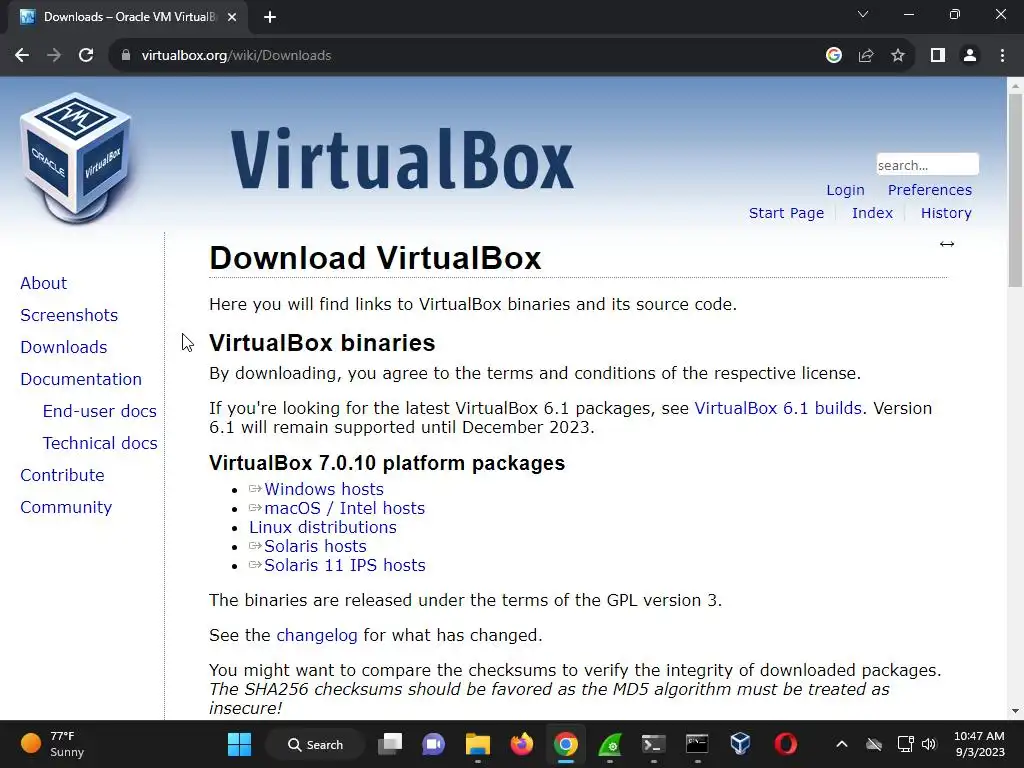Open File Explorer from the taskbar
The width and height of the screenshot is (1024, 768).
tap(477, 744)
